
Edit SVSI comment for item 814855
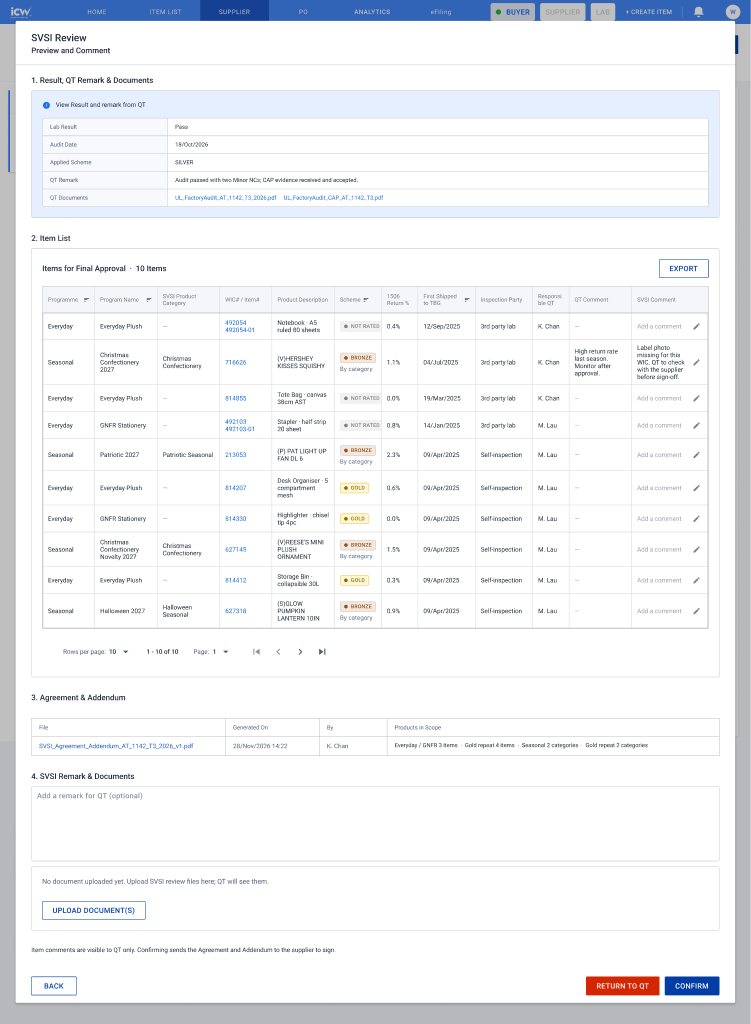(696, 398)
